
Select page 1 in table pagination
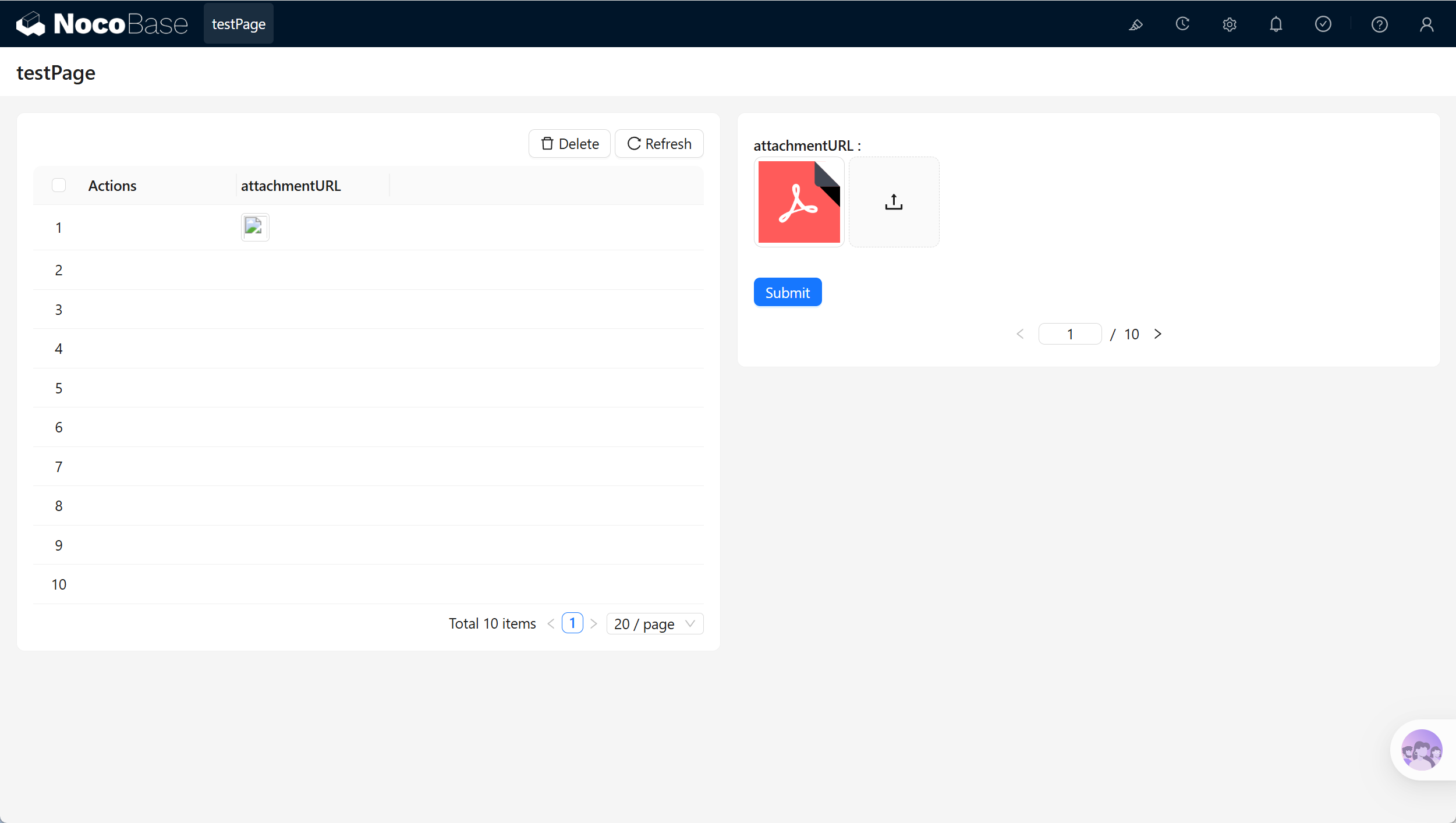pyautogui.click(x=572, y=623)
